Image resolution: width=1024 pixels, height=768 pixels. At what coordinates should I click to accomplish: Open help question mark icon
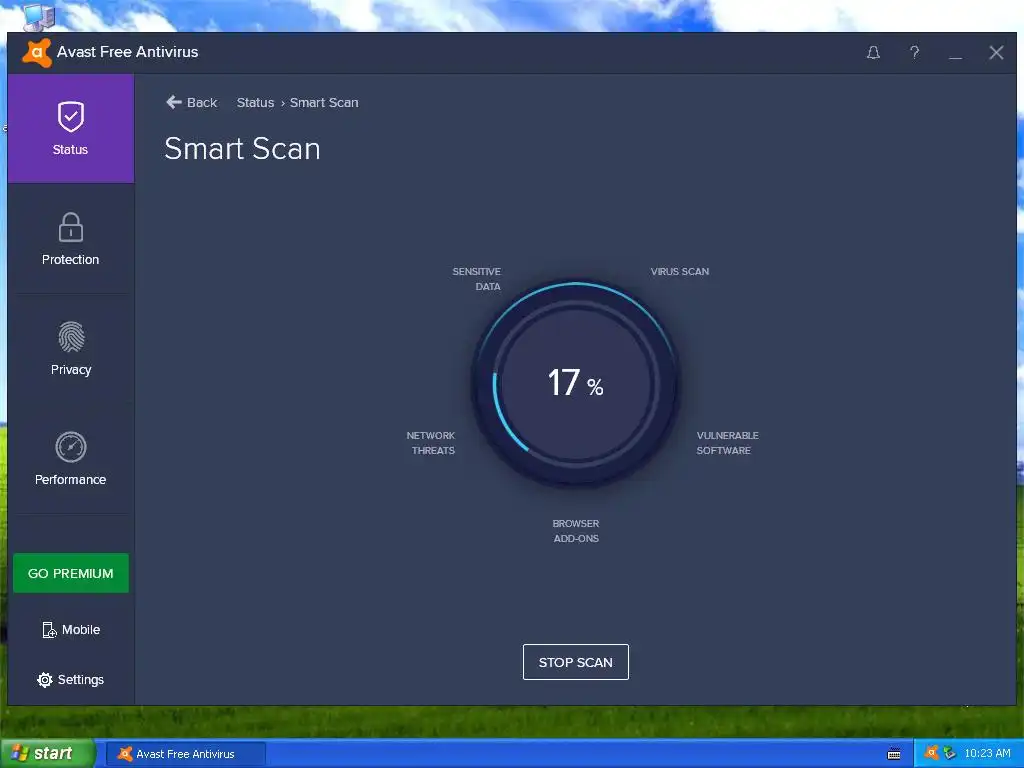click(x=914, y=52)
